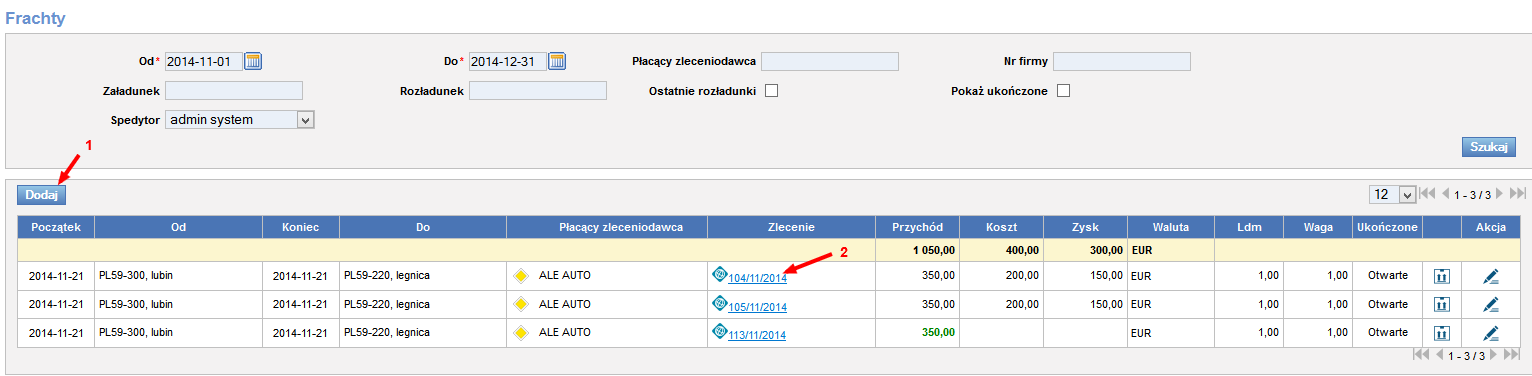Open order link 105/11/2014

757,307
